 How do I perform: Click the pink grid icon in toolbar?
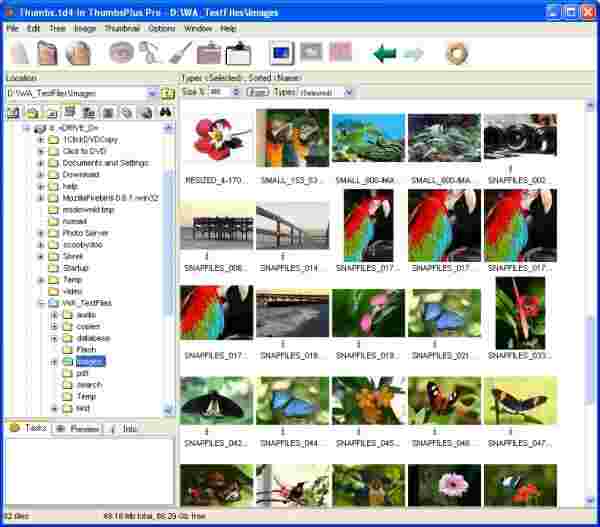(x=340, y=52)
